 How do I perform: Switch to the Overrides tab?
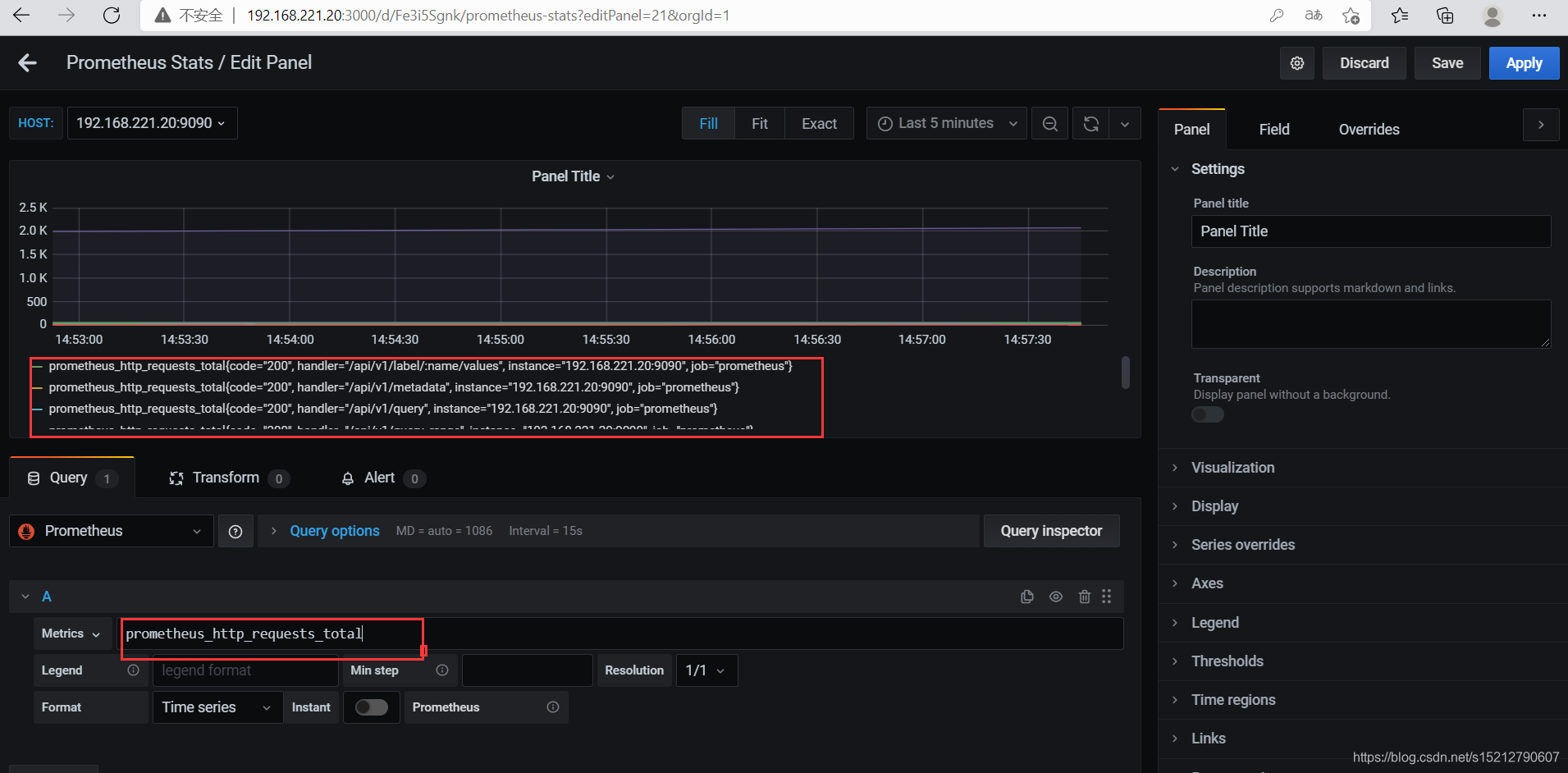tap(1369, 130)
